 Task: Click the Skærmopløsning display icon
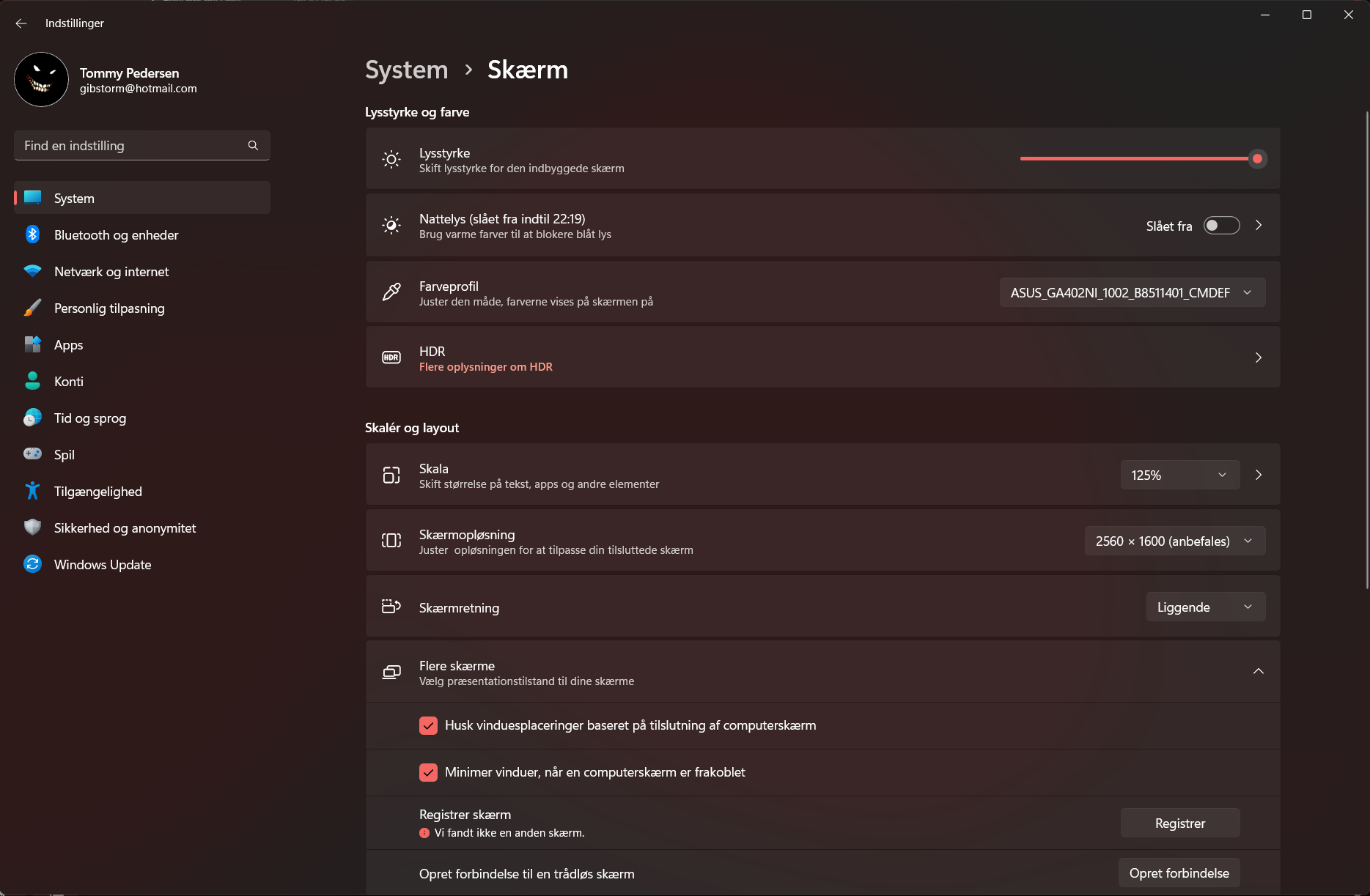point(391,541)
